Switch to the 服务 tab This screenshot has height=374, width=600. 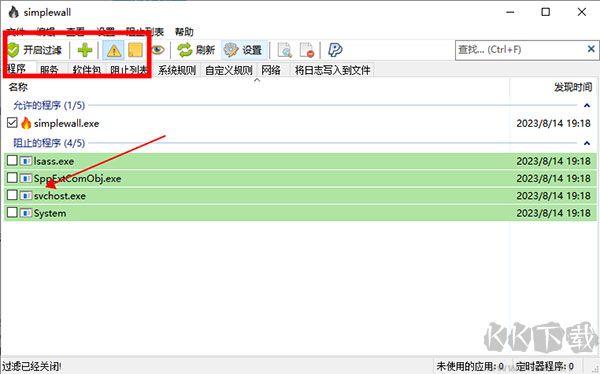[x=49, y=70]
